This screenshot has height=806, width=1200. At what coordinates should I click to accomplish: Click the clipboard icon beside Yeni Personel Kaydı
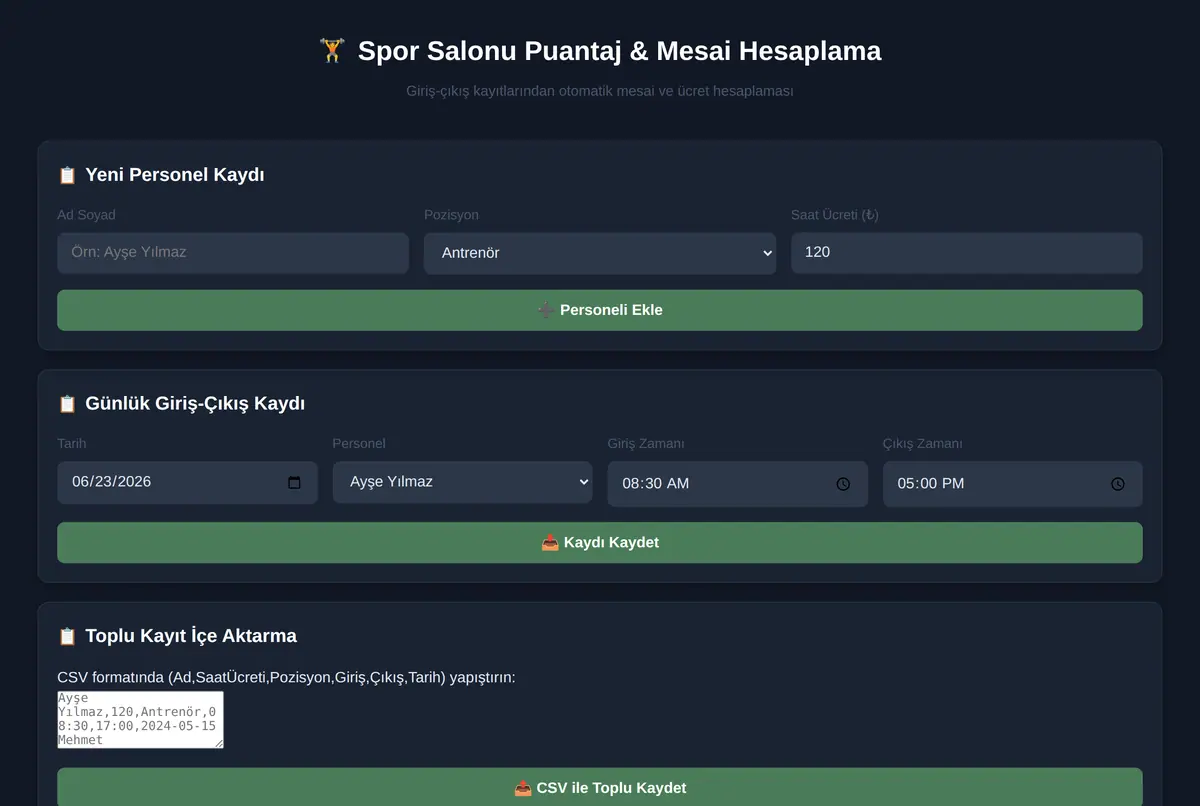click(x=67, y=175)
